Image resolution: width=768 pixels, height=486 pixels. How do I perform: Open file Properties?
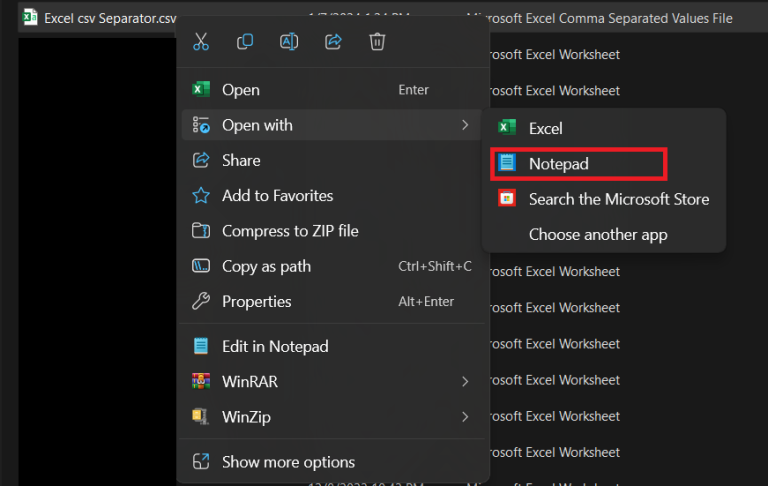pos(256,301)
